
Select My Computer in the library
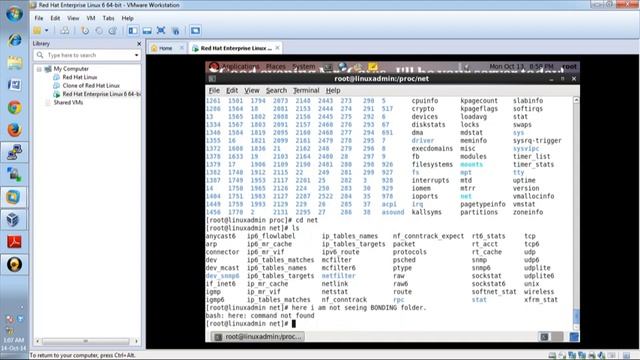click(x=71, y=69)
